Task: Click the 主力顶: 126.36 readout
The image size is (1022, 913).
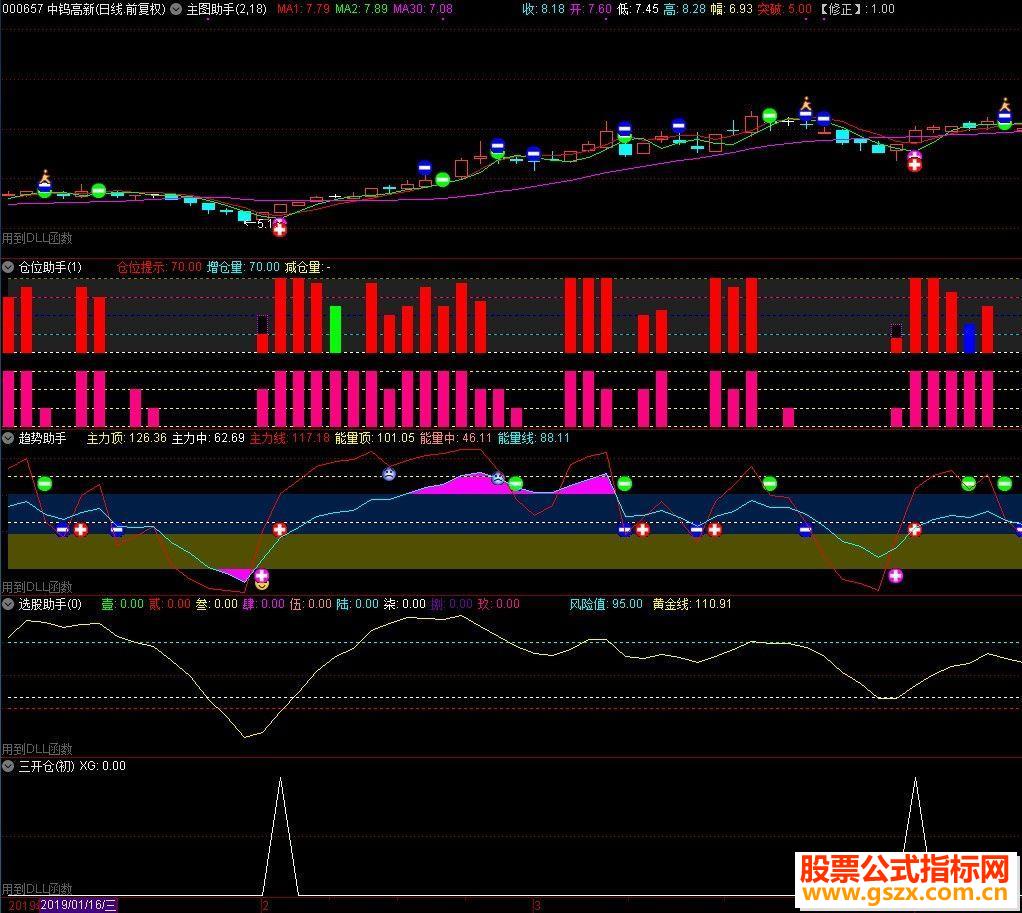Action: click(126, 438)
